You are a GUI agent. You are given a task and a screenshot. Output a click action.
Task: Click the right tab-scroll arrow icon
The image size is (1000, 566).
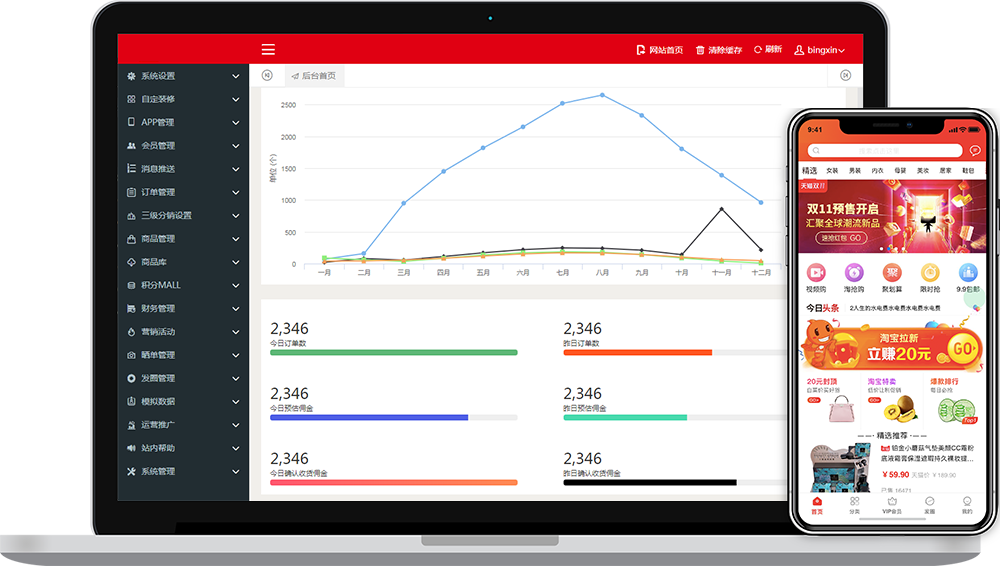tap(845, 75)
